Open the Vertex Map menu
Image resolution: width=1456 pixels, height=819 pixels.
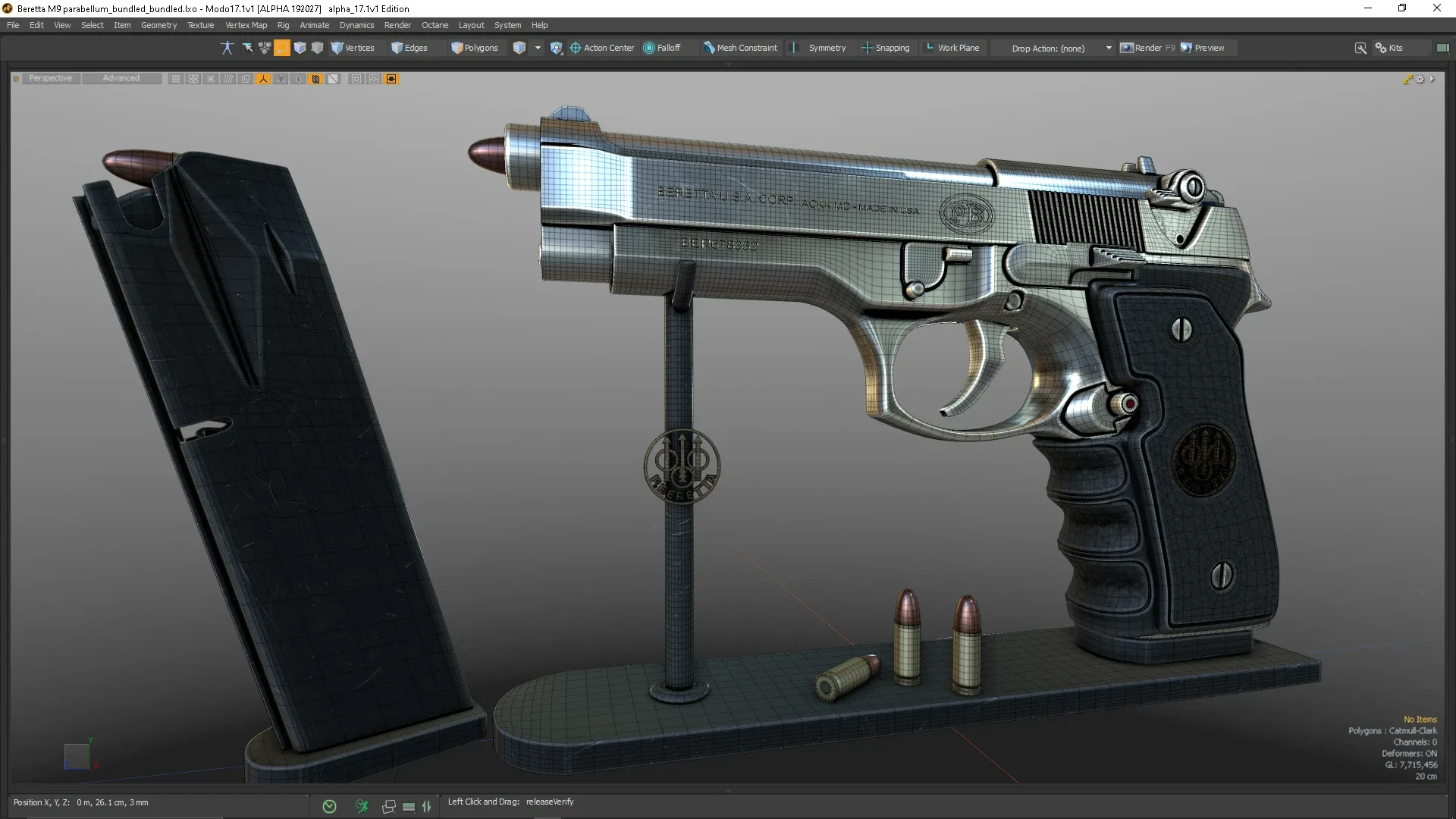246,25
